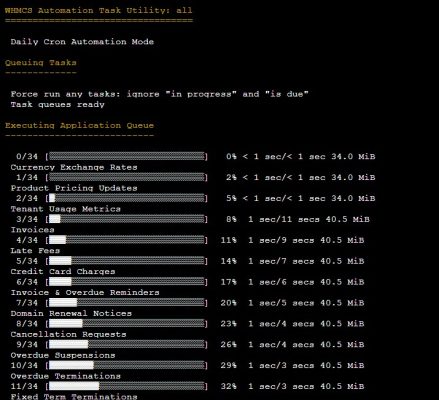Click the 2/34 progress bar
Image resolution: width=439 pixels, height=400 pixels.
tap(127, 198)
